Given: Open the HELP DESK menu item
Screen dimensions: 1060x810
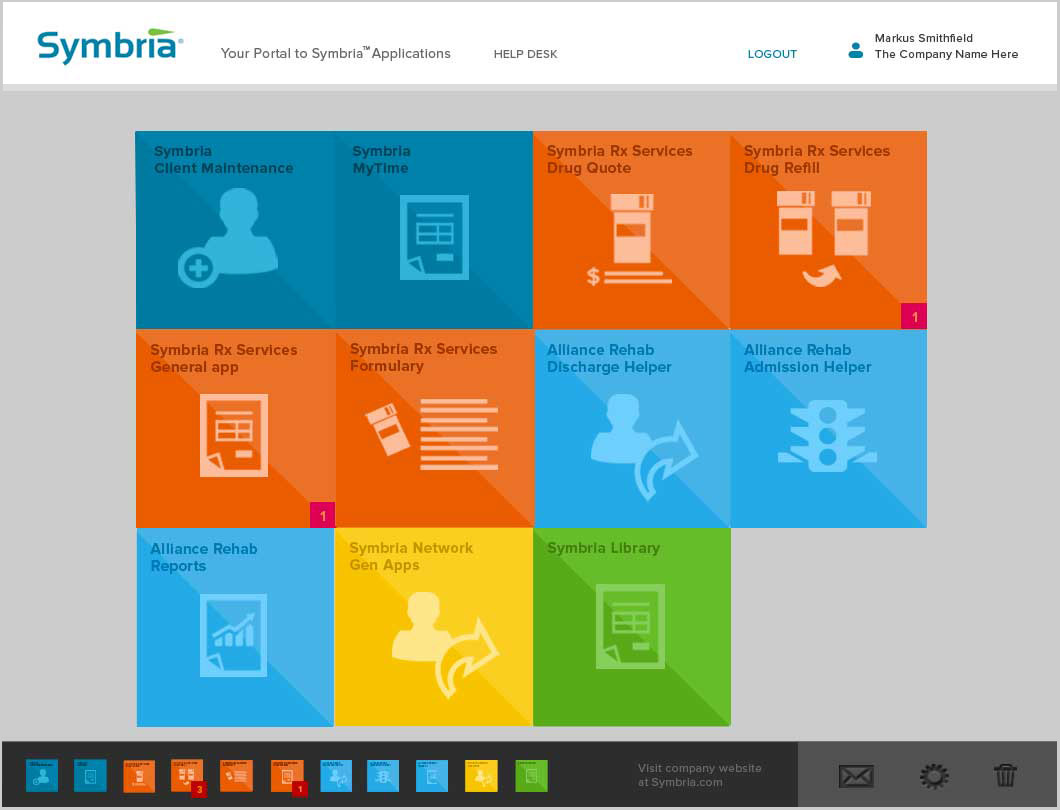Looking at the screenshot, I should click(x=525, y=54).
